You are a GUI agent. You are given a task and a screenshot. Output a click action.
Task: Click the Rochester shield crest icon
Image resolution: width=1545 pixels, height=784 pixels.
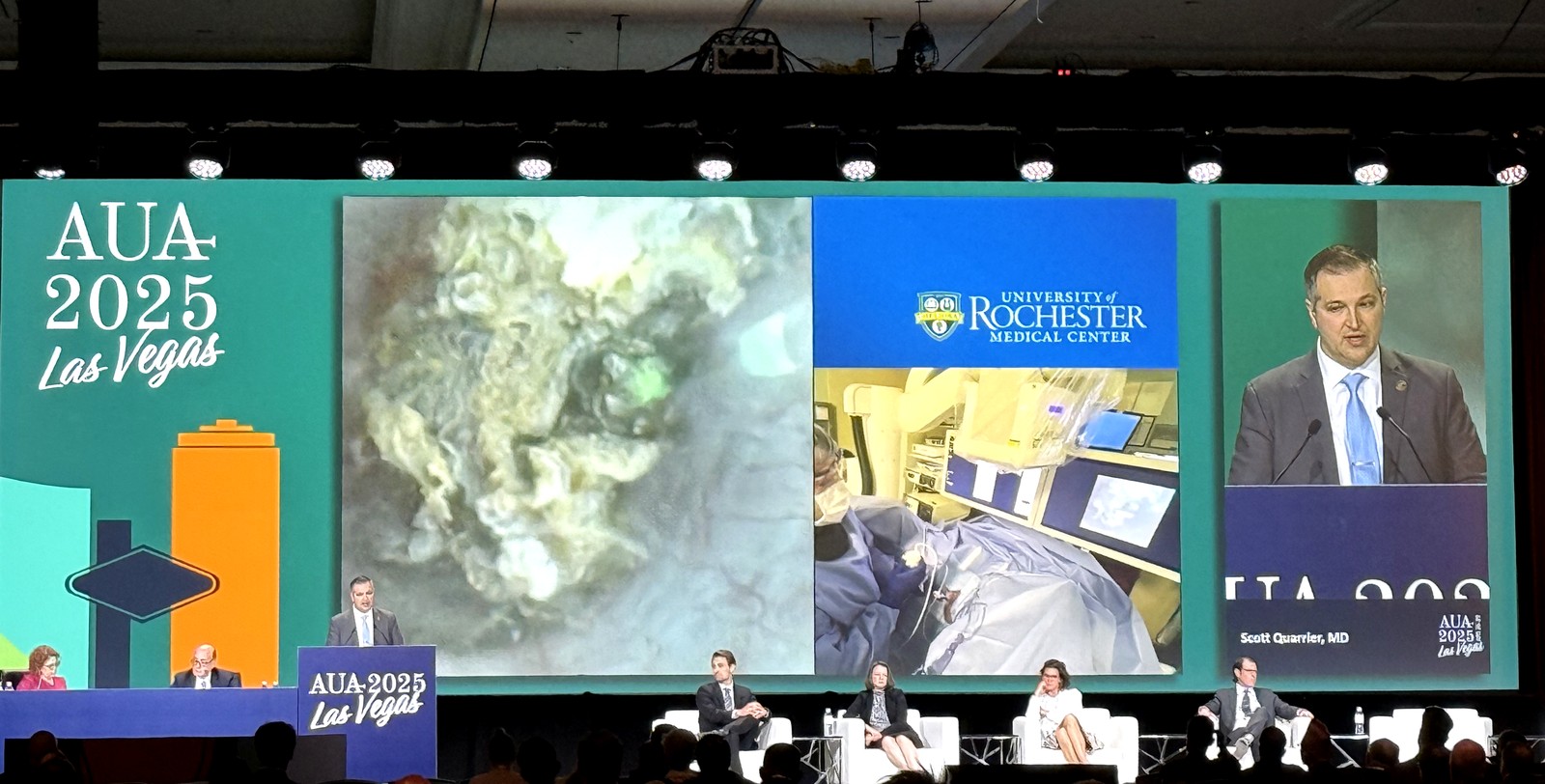939,316
